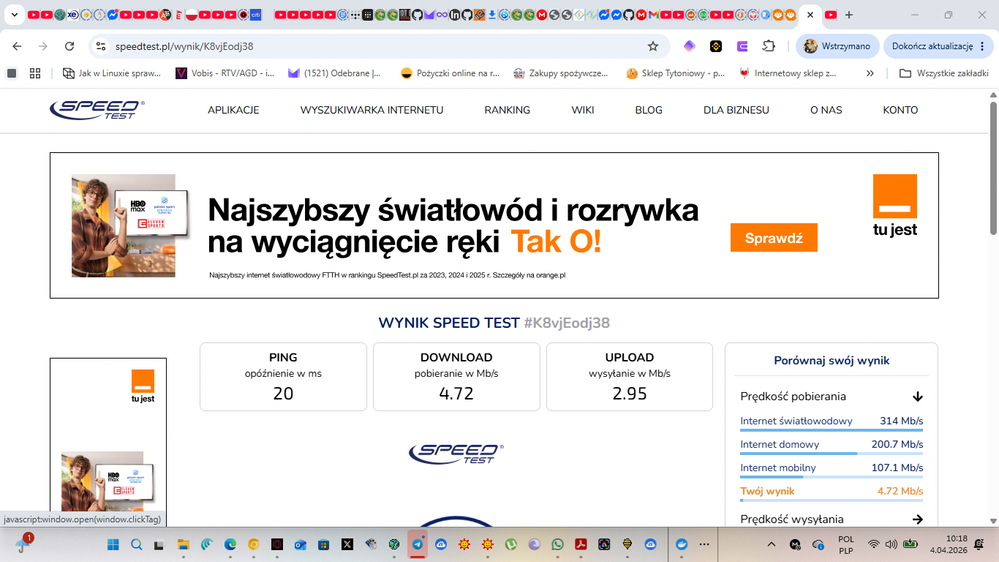Click the UPLOAD value 2.95

tap(629, 393)
